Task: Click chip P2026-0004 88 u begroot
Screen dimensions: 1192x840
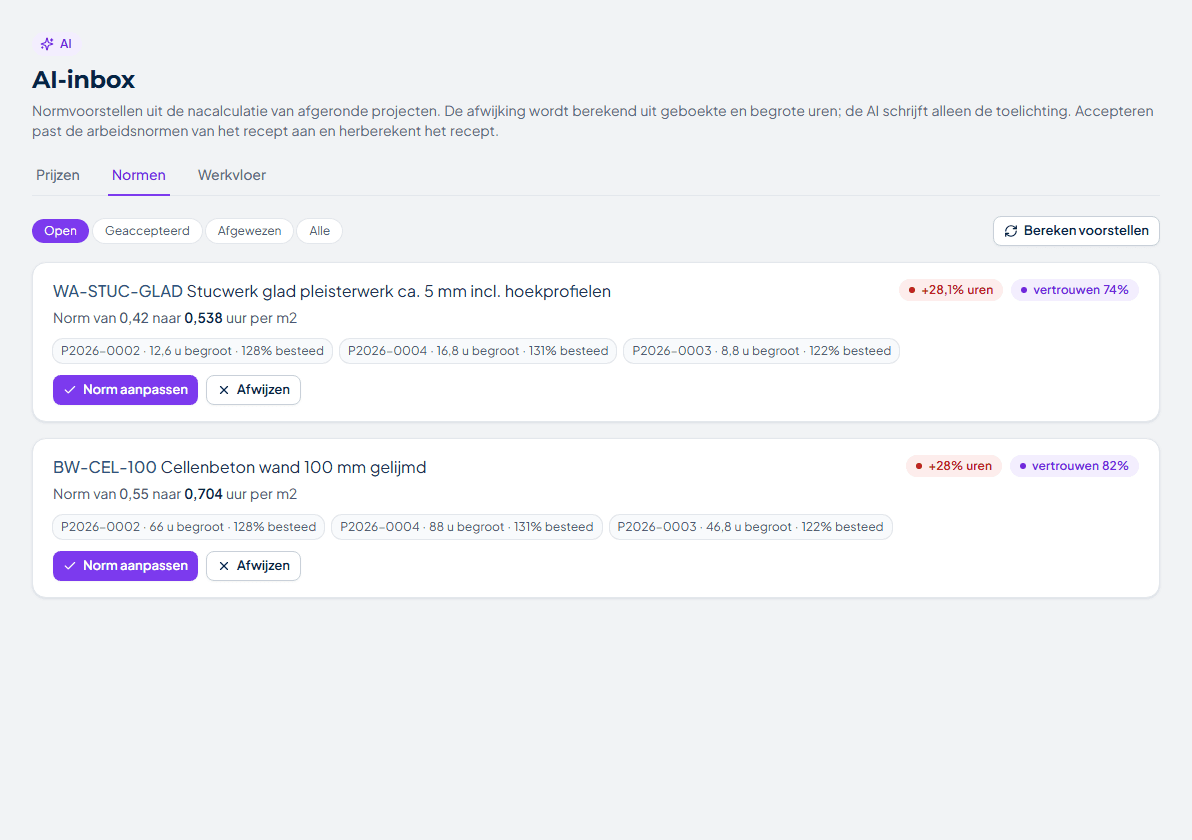Action: [x=467, y=528]
